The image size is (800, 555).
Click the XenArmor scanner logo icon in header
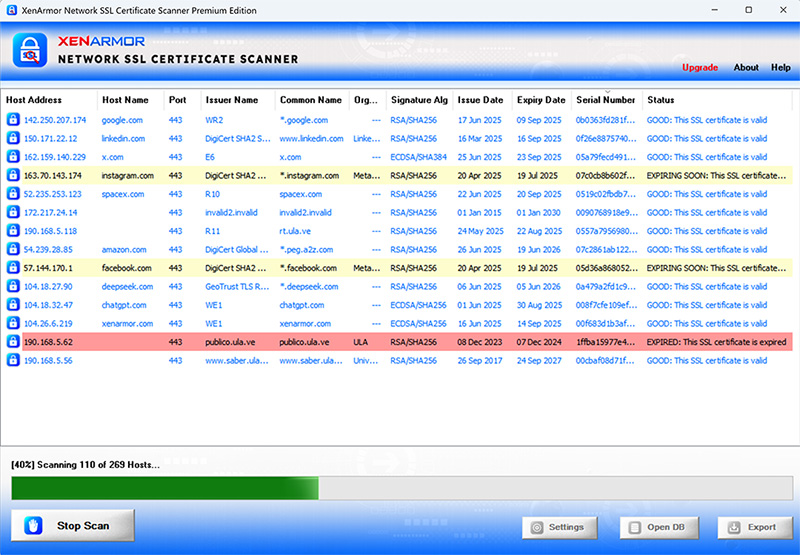point(30,50)
